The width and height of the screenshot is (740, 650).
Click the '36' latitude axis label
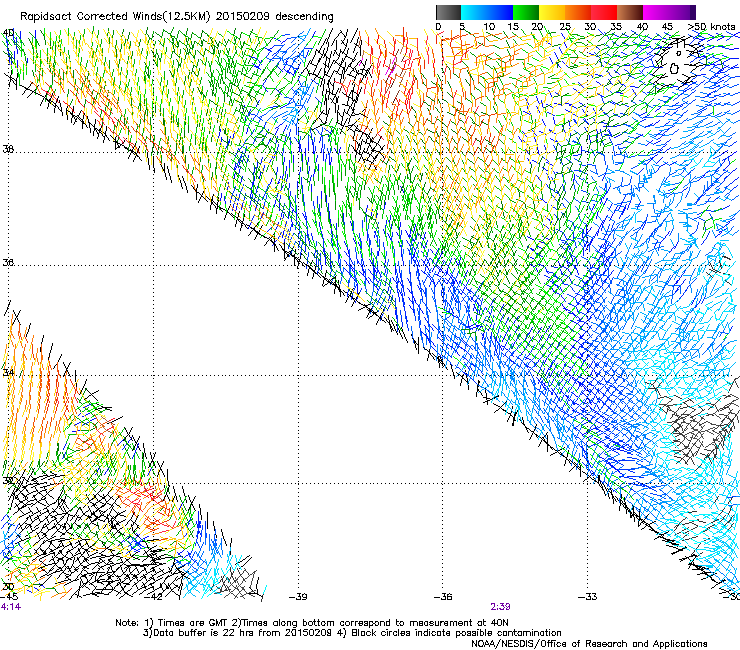tap(8, 262)
